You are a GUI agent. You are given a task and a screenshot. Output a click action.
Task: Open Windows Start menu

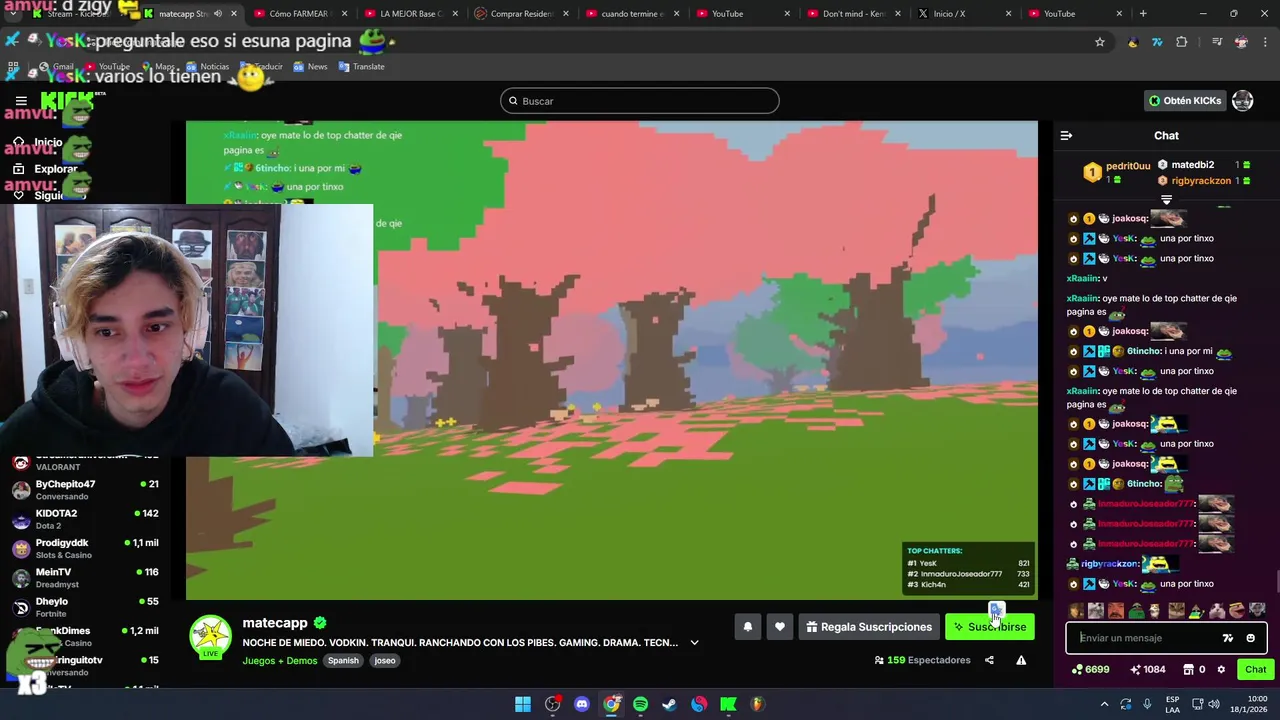point(523,704)
